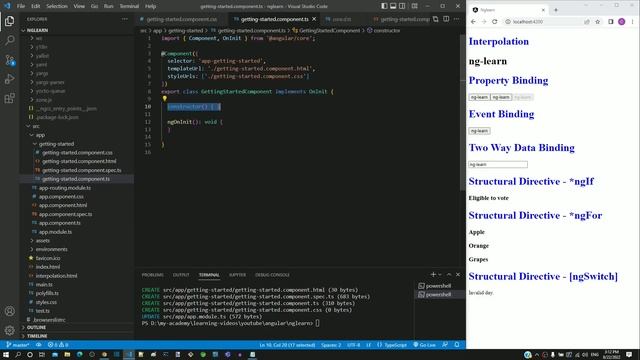Screen dimensions: 640x360
Task: Collapse the getting-started folder
Action: pos(56,144)
